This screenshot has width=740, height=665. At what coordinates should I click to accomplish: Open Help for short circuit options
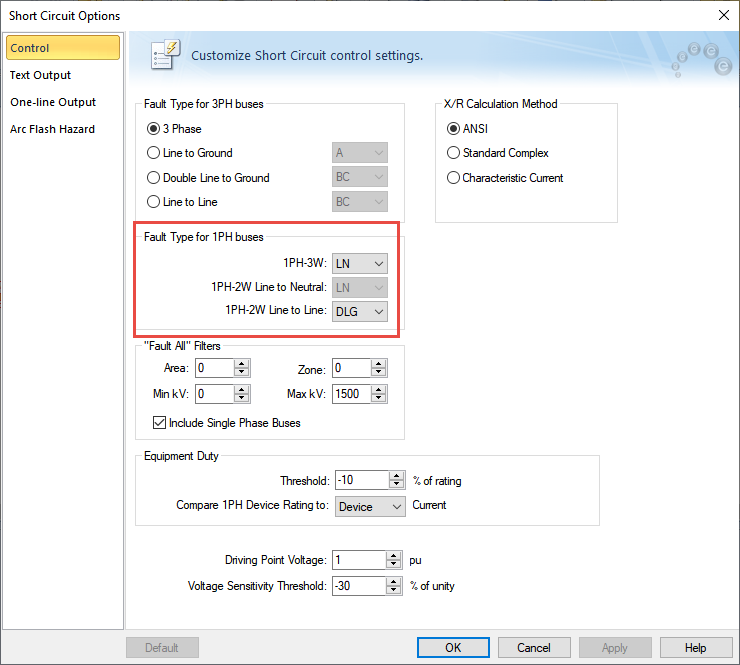(695, 648)
